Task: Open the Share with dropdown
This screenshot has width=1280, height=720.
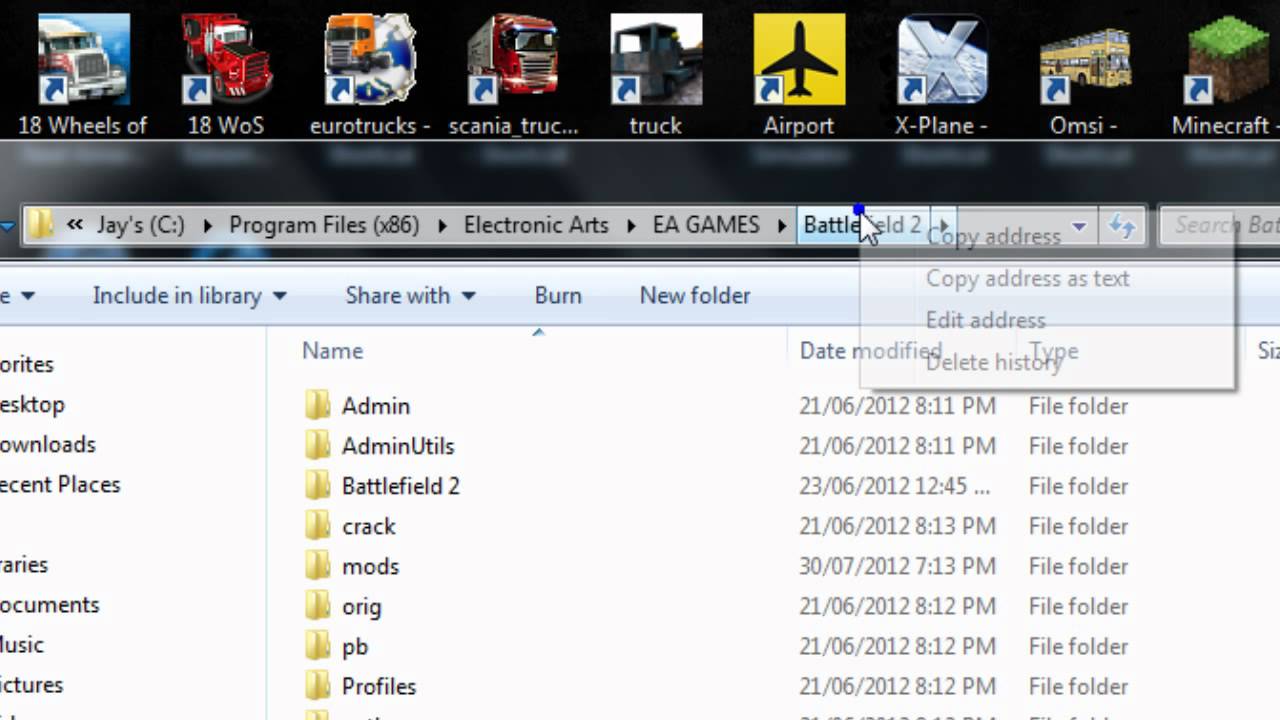Action: tap(411, 295)
